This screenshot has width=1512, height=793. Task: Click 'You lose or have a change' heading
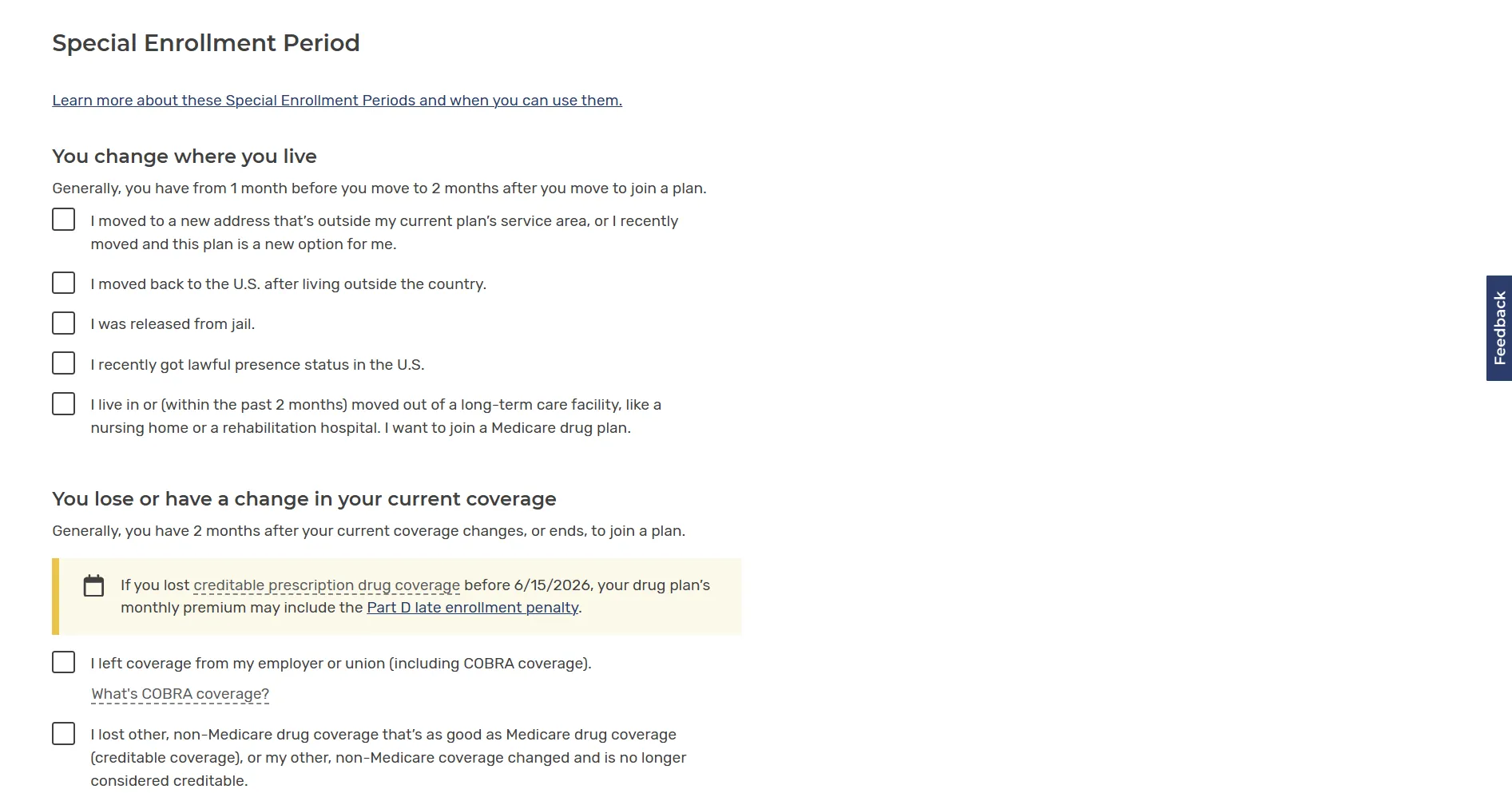[304, 499]
